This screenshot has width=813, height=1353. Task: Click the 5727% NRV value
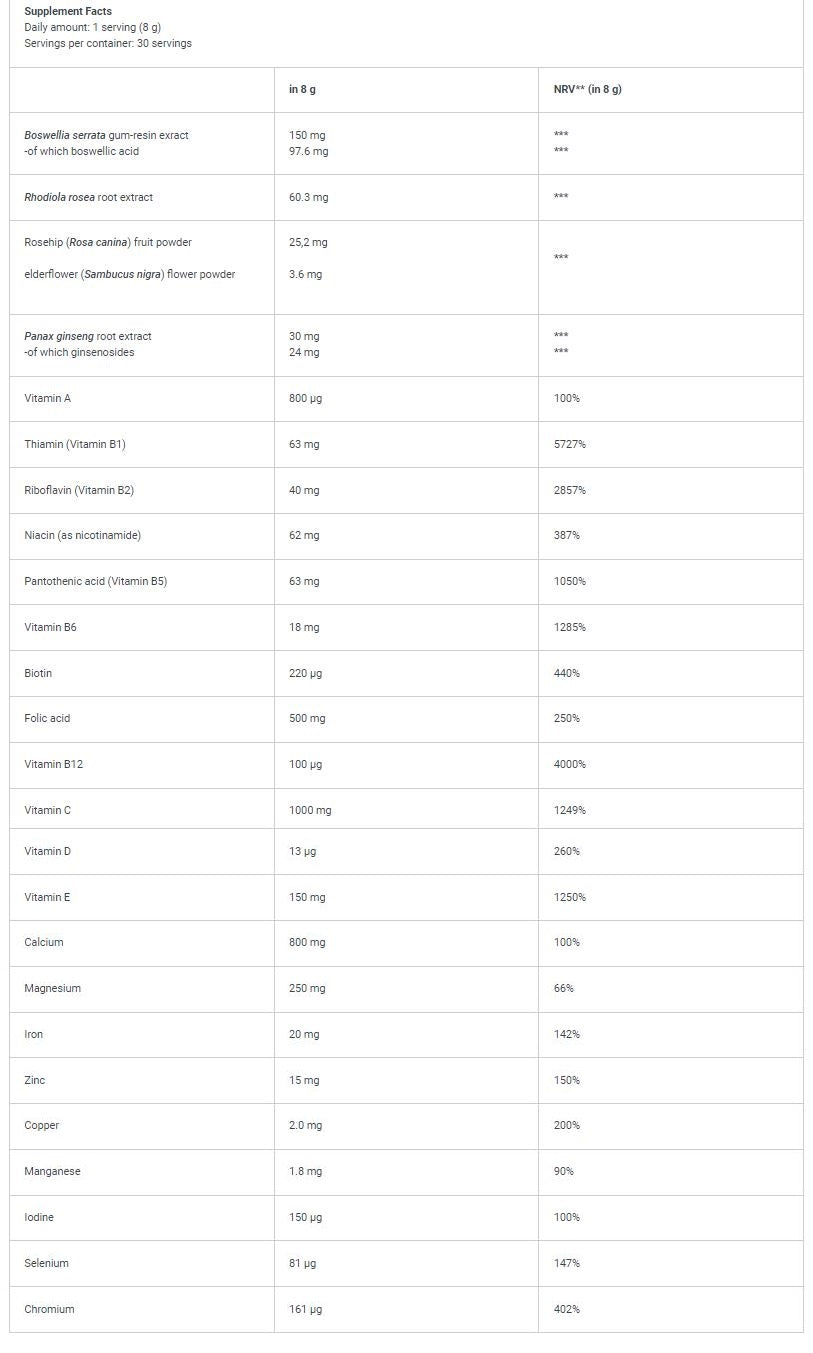point(569,444)
